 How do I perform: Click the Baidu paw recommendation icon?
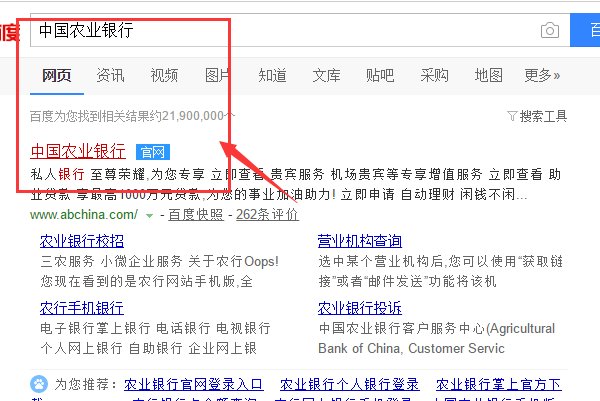(x=39, y=384)
